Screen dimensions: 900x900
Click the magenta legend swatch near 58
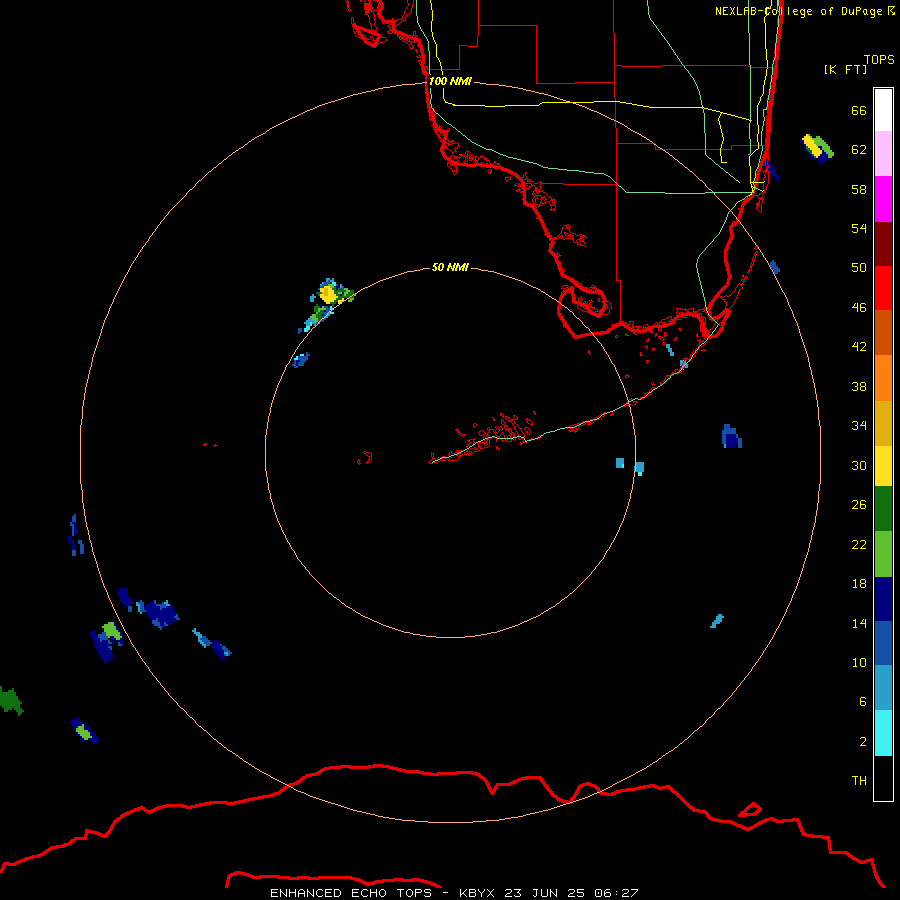pos(883,199)
